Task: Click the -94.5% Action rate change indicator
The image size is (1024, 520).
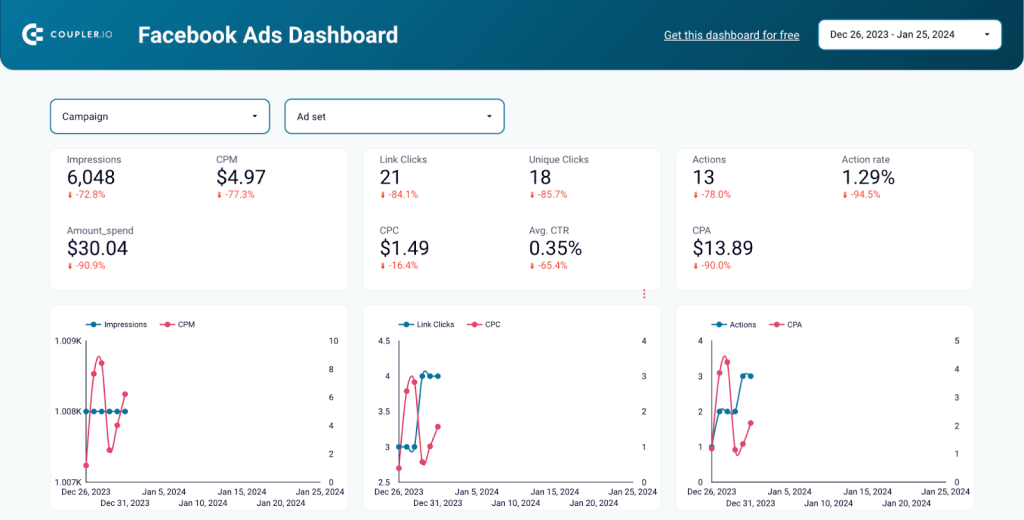Action: (x=861, y=195)
